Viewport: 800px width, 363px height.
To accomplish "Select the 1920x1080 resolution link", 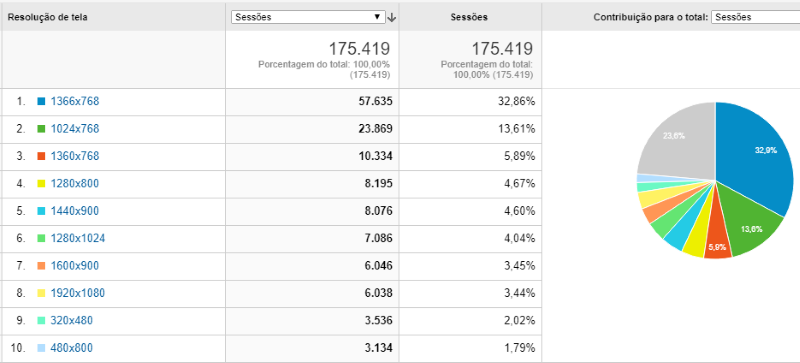I will click(78, 293).
